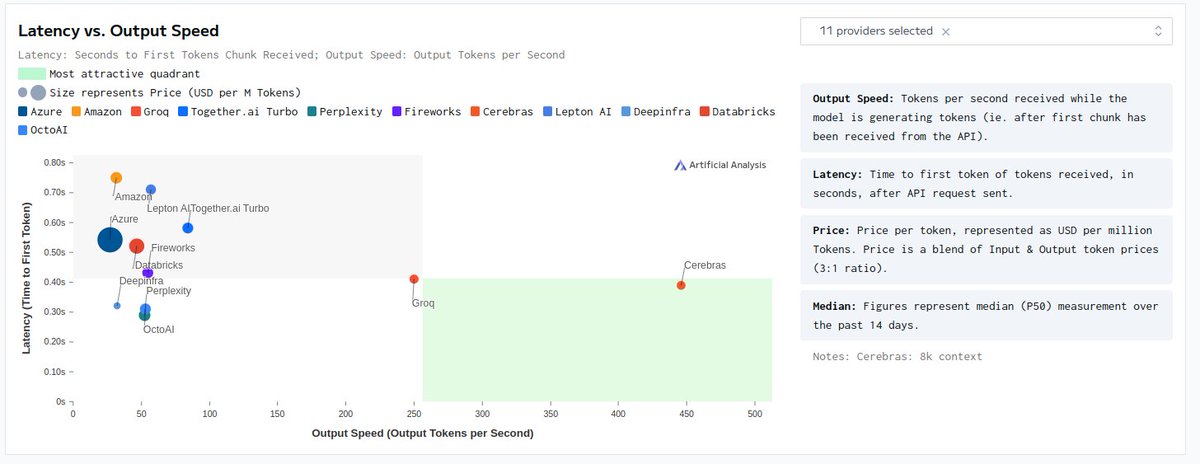Select the Databricks purple bubble
1200x464 pixels.
(x=148, y=273)
